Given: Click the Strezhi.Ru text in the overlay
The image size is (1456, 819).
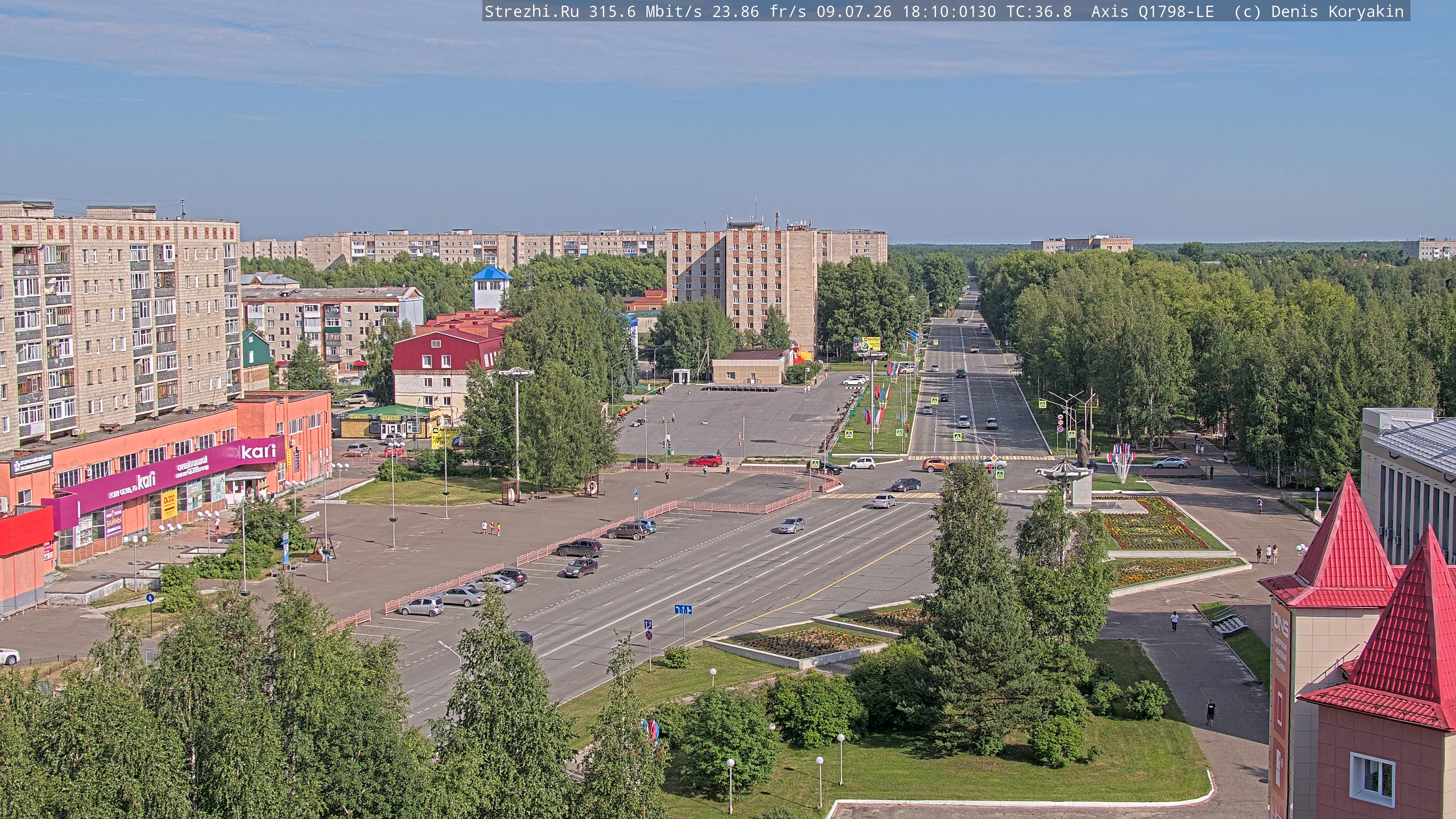Looking at the screenshot, I should [532, 11].
